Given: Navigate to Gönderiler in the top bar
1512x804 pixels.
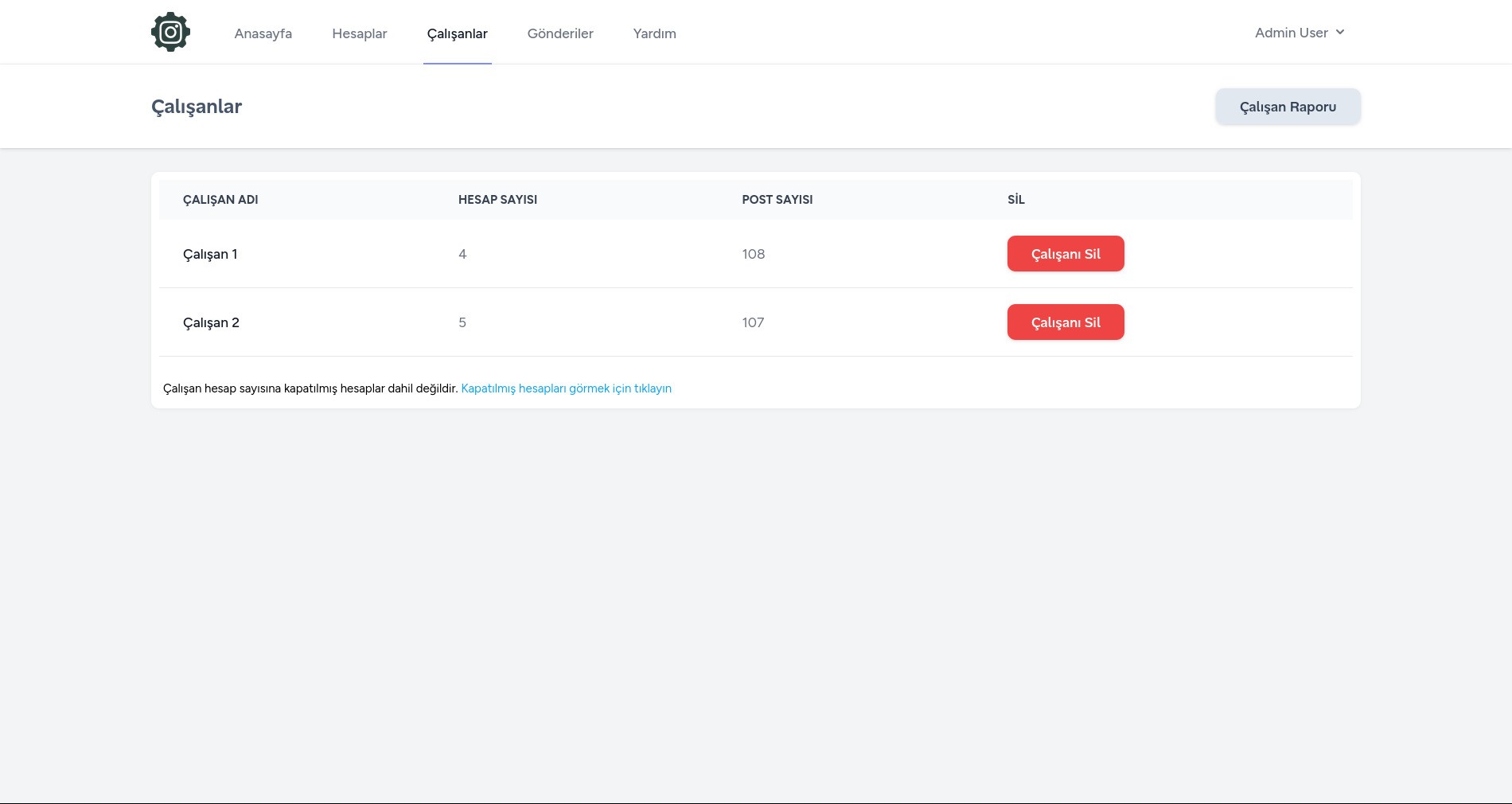Looking at the screenshot, I should pos(560,33).
